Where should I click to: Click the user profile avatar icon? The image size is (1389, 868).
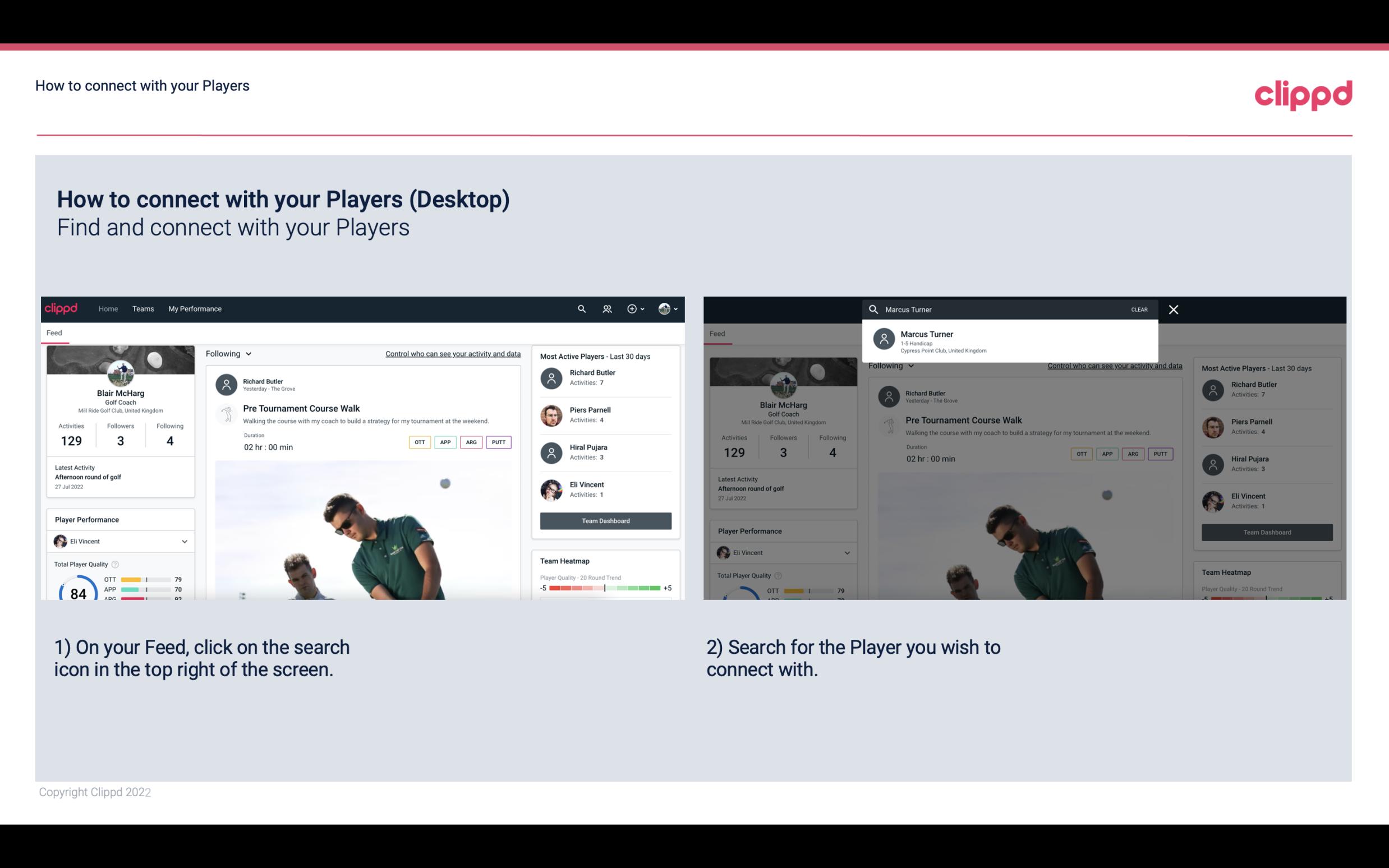[664, 309]
